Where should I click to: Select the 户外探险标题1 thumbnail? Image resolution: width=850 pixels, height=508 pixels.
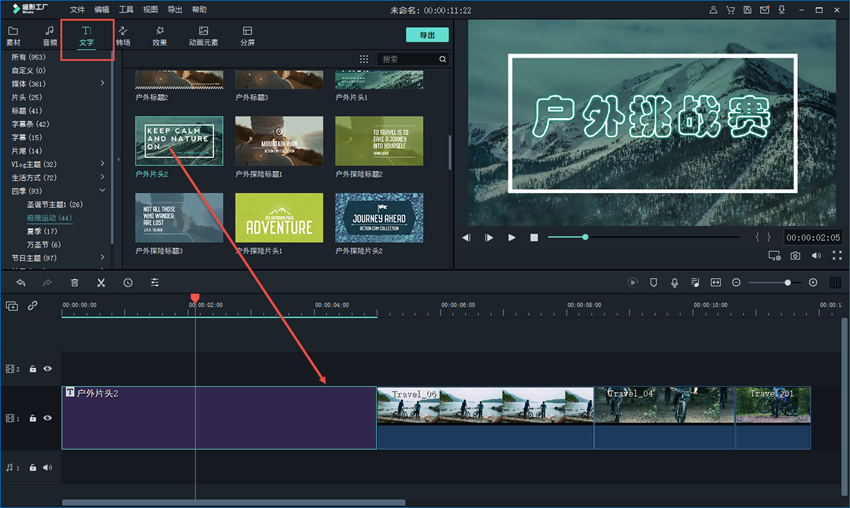279,141
